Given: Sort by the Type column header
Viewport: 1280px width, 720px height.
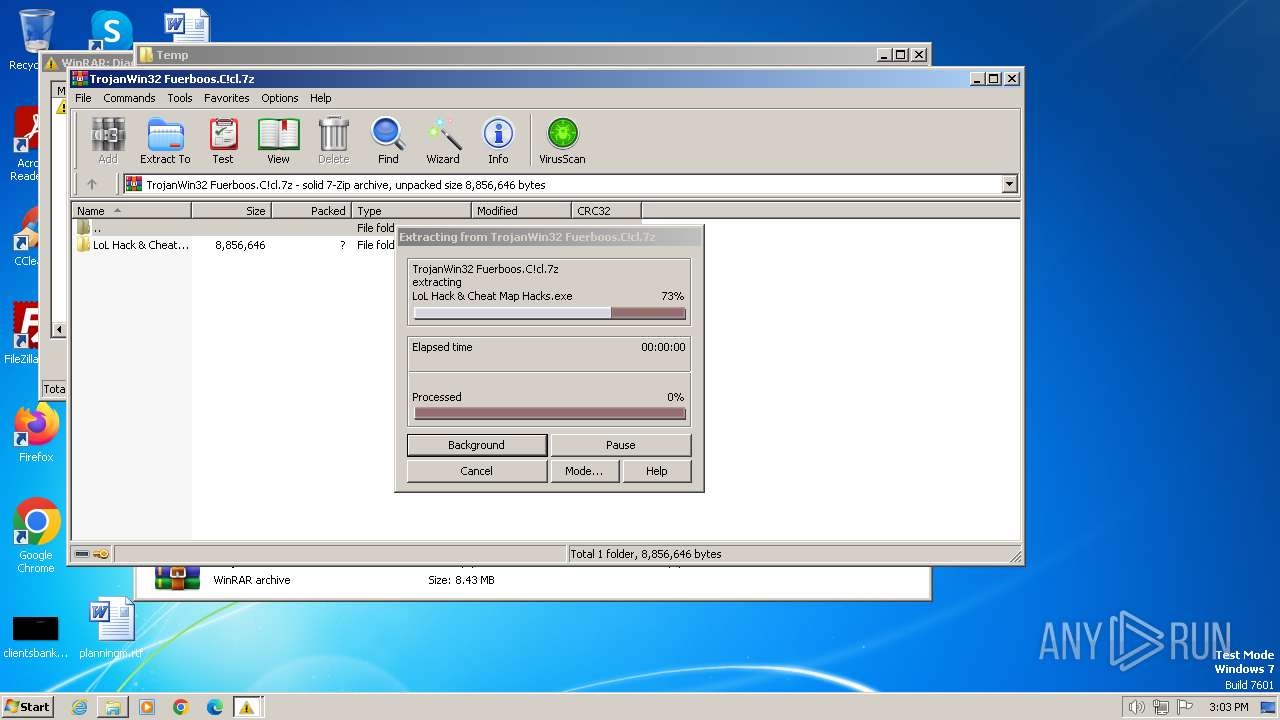Looking at the screenshot, I should [411, 211].
